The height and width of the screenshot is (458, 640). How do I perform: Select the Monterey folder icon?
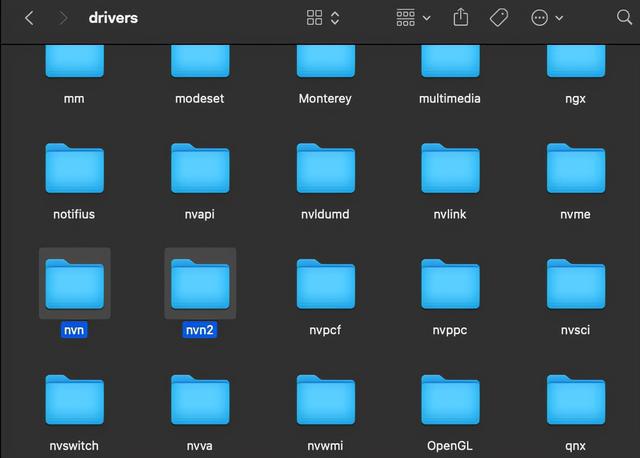[326, 61]
